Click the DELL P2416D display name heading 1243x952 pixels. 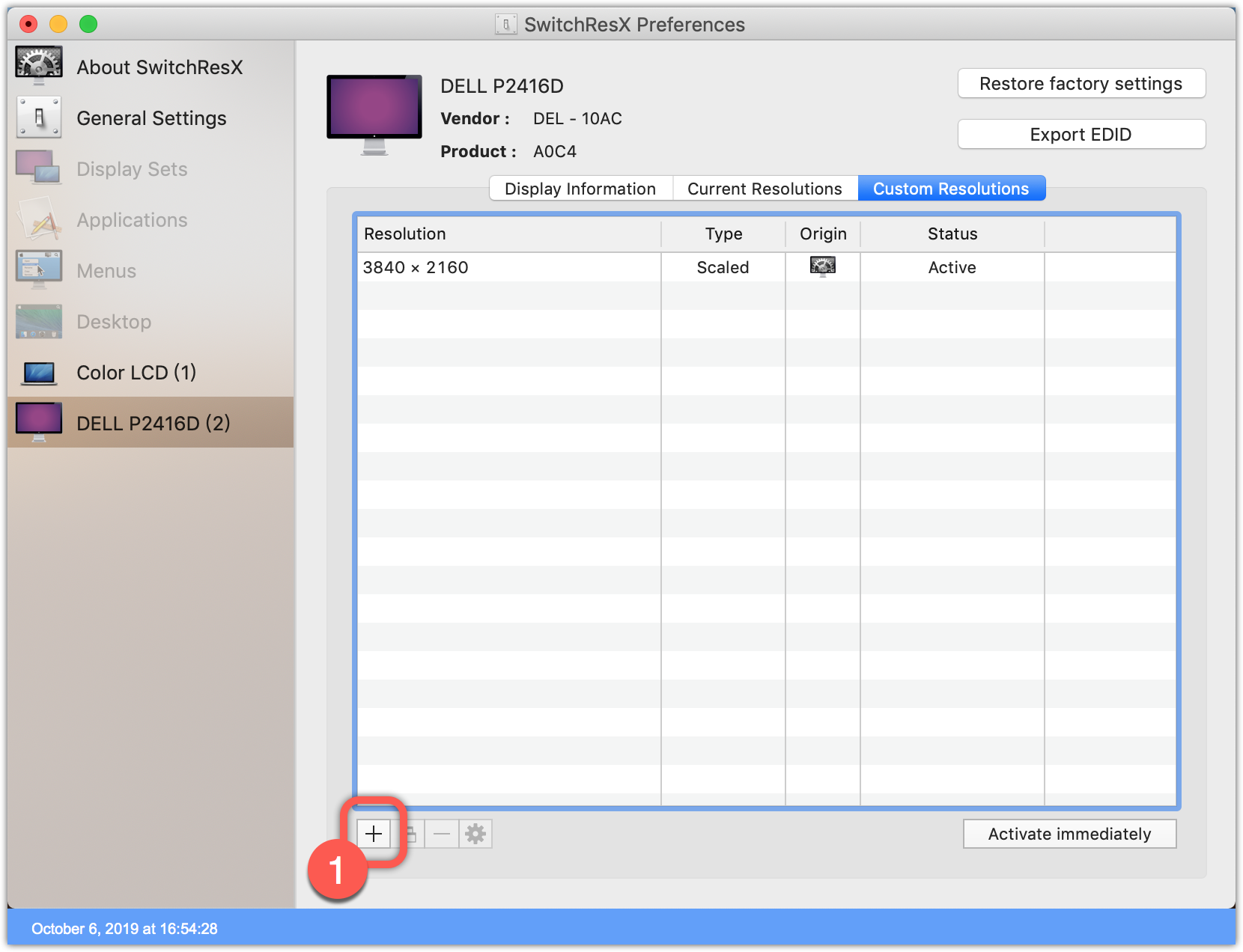tap(502, 86)
